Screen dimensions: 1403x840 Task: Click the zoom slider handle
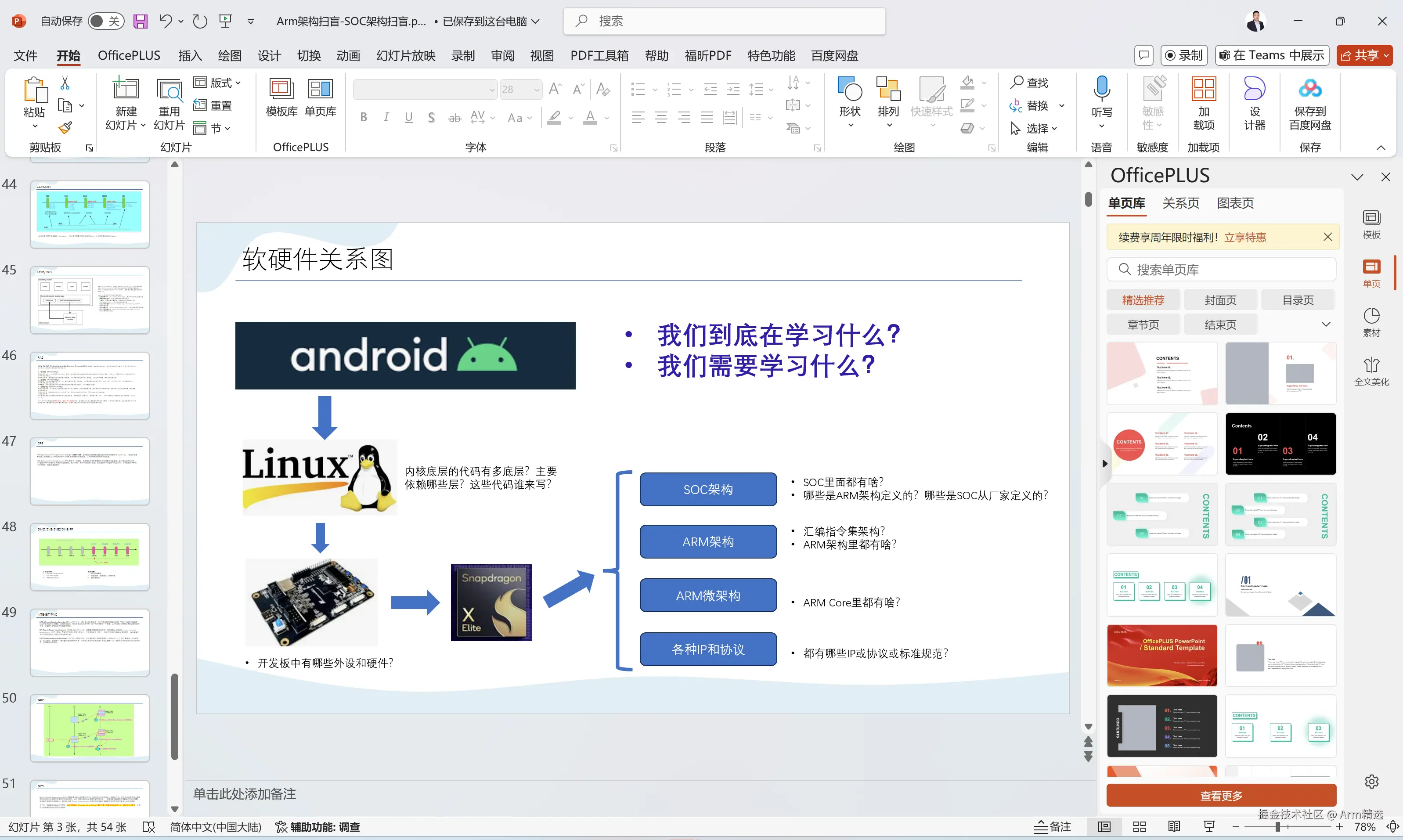pyautogui.click(x=1277, y=826)
